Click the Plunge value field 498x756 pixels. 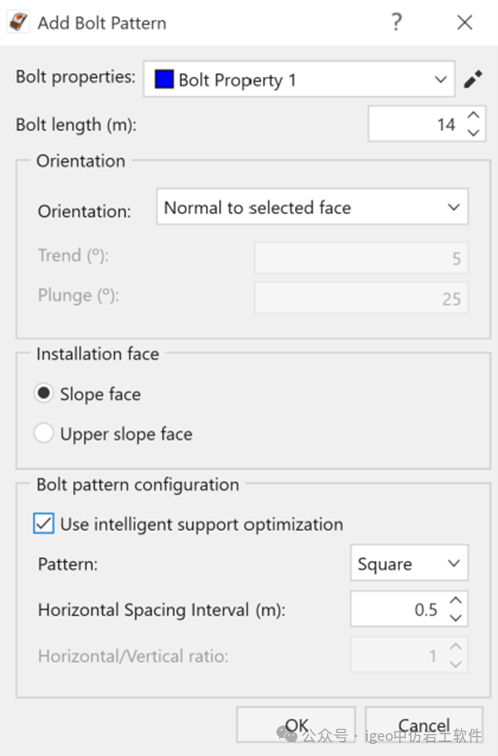pyautogui.click(x=361, y=298)
